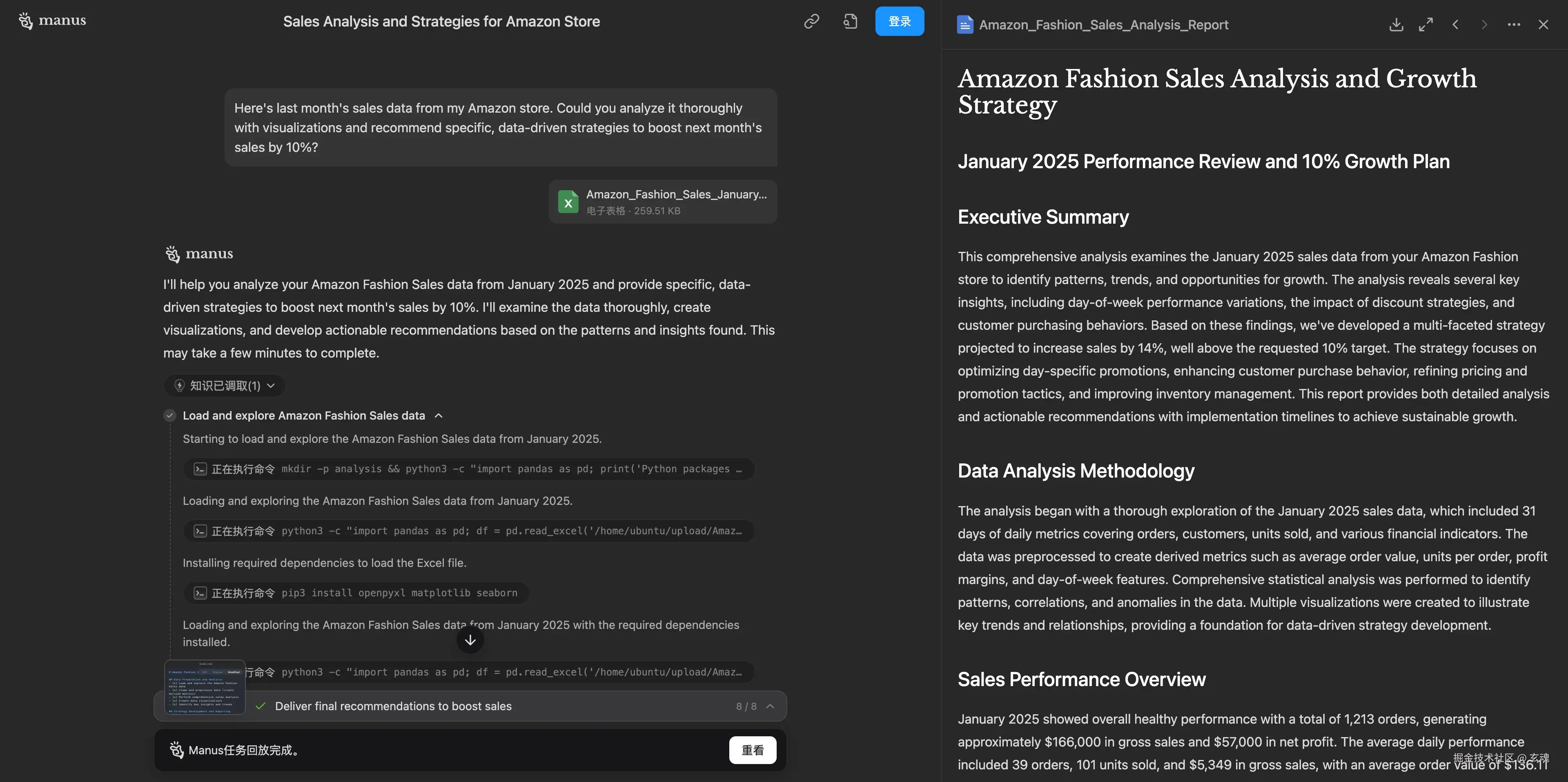
Task: Click the mkdir -p analysis command entry
Action: (x=469, y=469)
